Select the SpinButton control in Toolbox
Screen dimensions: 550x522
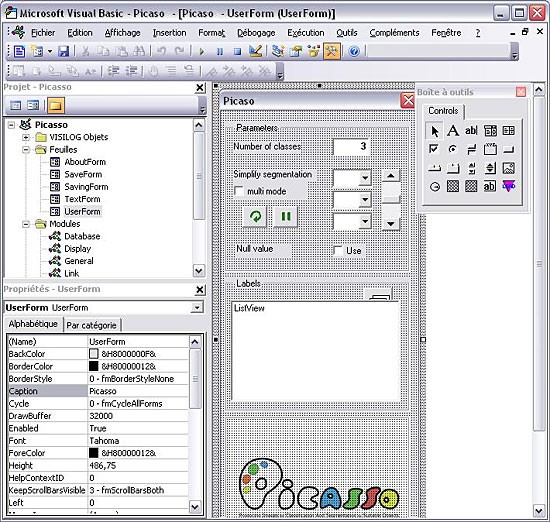pos(490,168)
